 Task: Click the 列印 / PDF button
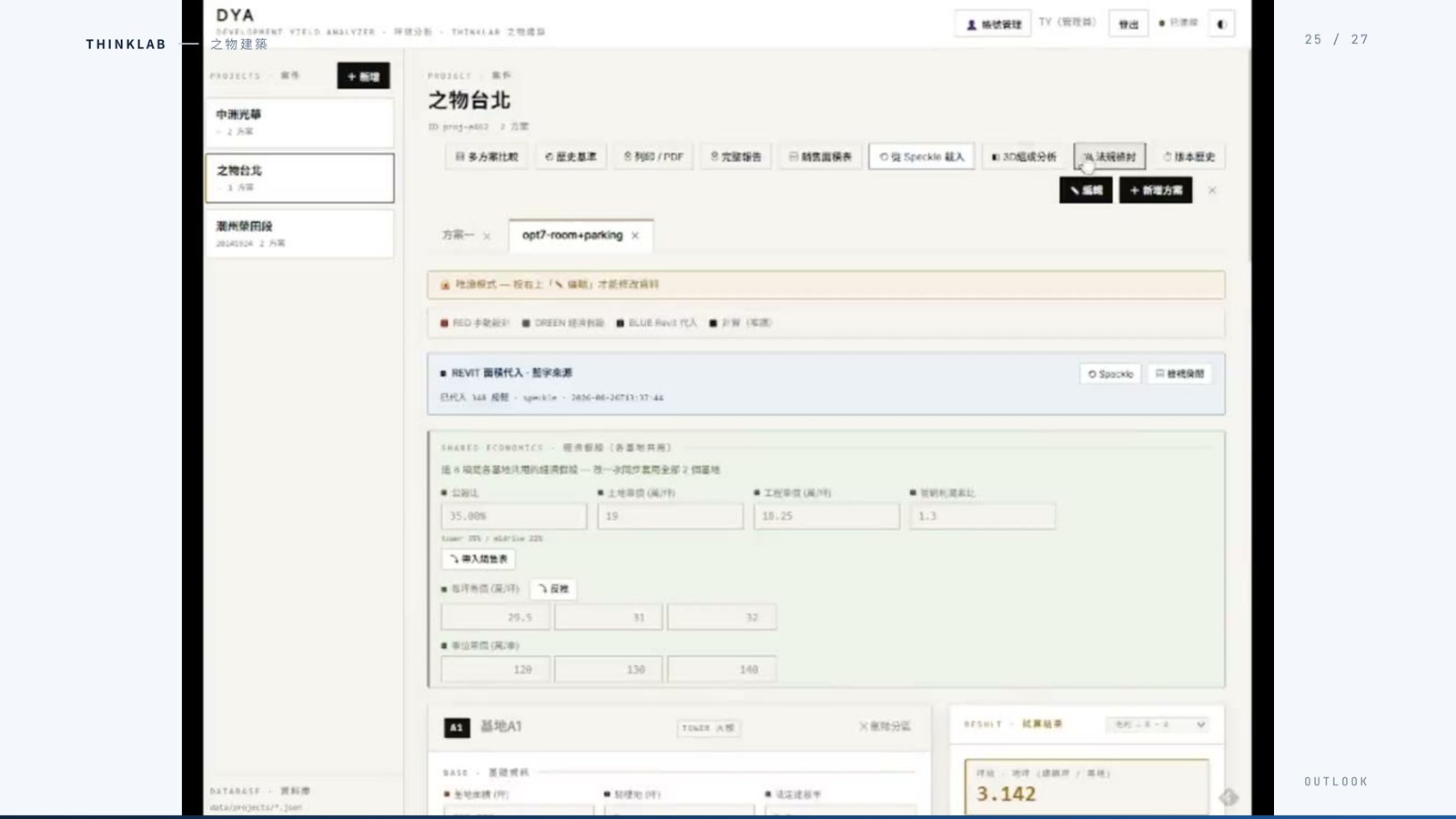653,157
